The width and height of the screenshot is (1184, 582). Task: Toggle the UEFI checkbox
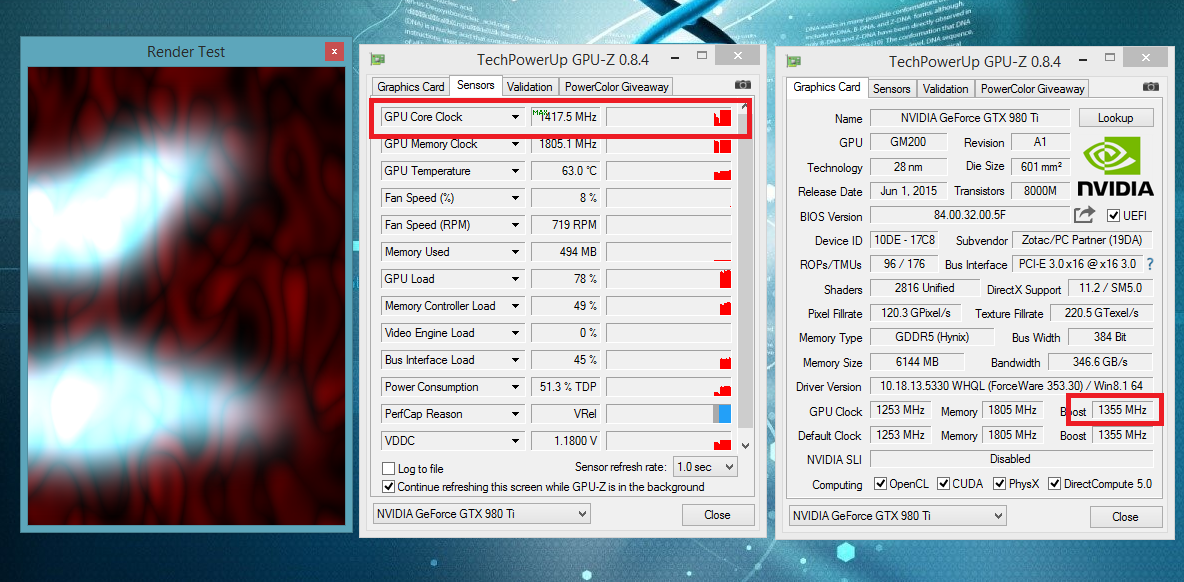coord(1113,216)
